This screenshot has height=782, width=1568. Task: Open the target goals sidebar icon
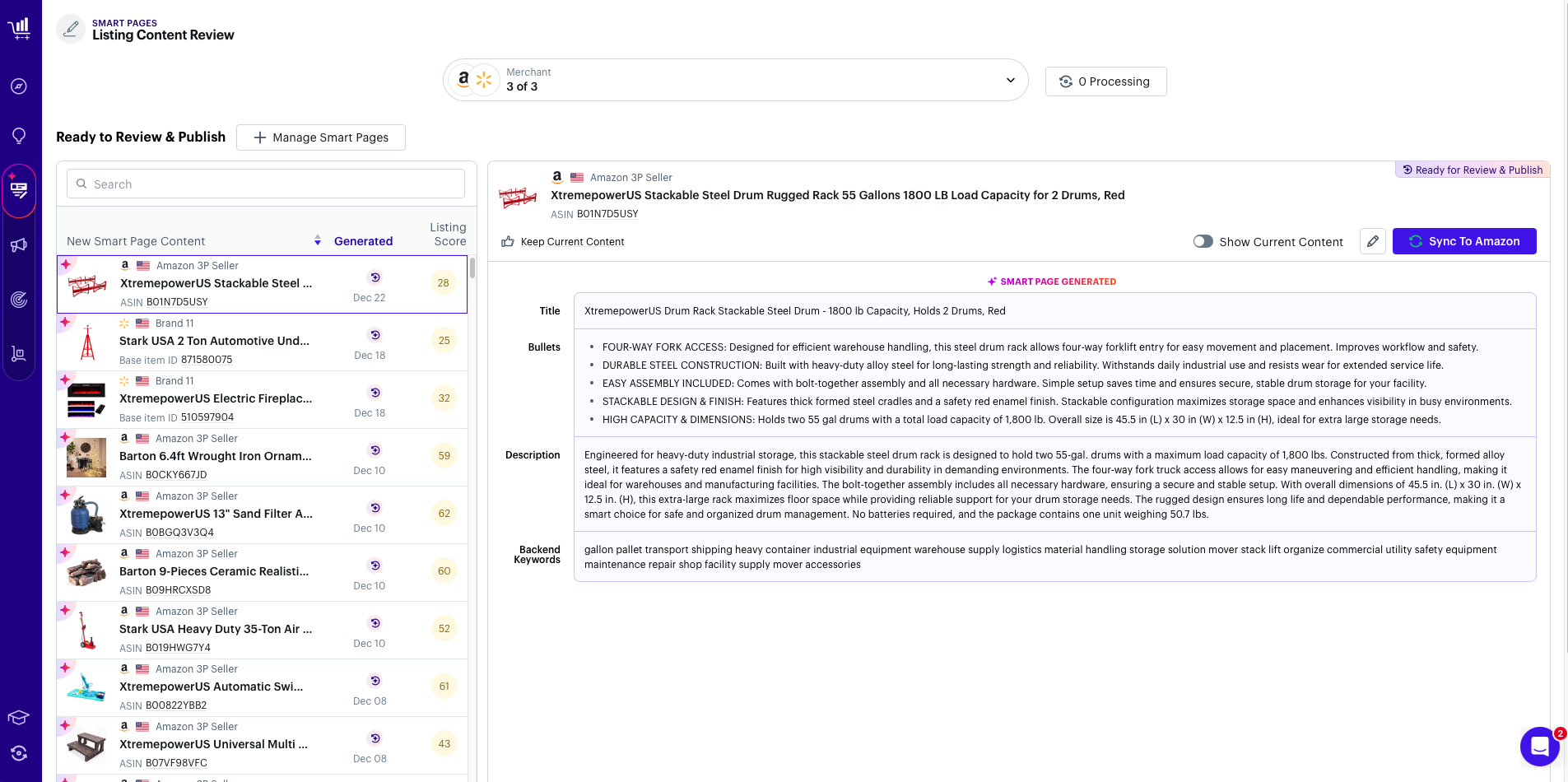[x=19, y=300]
